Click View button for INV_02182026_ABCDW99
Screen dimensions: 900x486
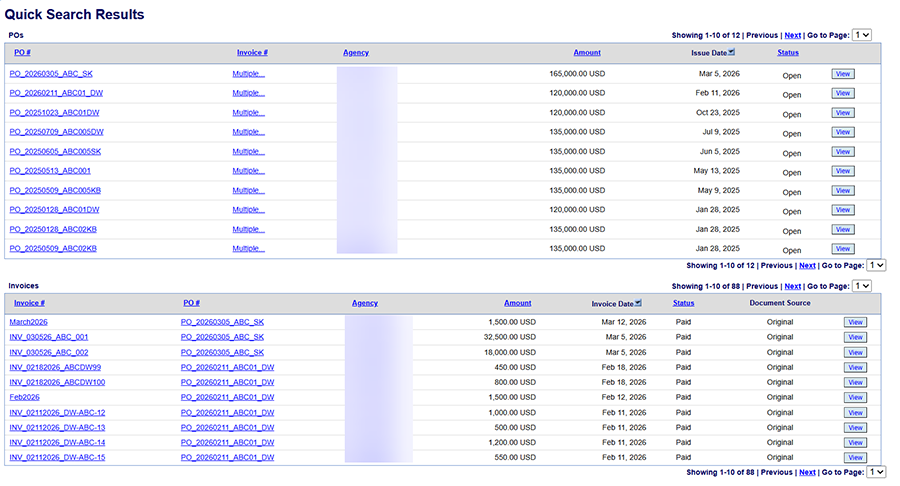pos(855,367)
